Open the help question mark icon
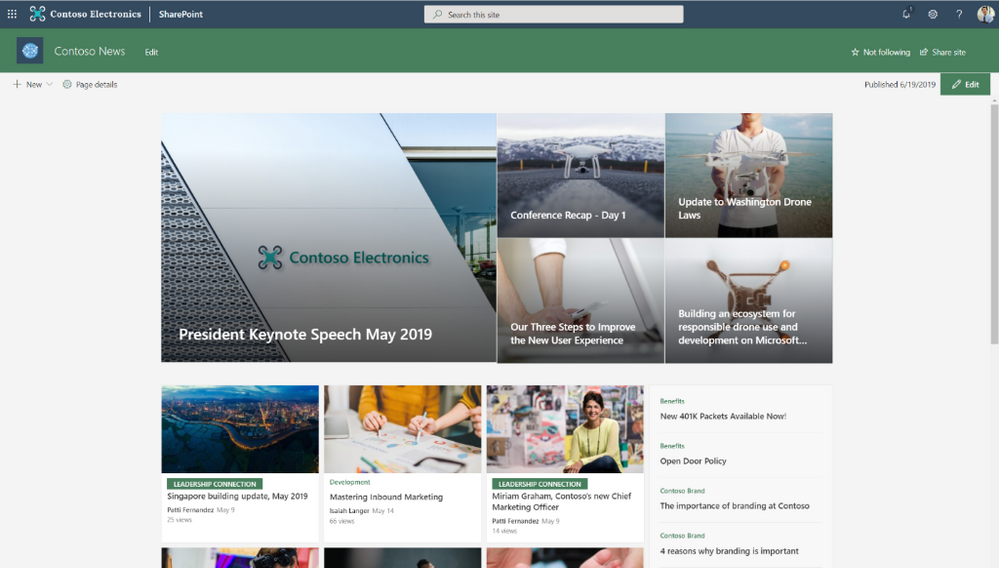Viewport: 999px width, 568px height. click(x=959, y=14)
